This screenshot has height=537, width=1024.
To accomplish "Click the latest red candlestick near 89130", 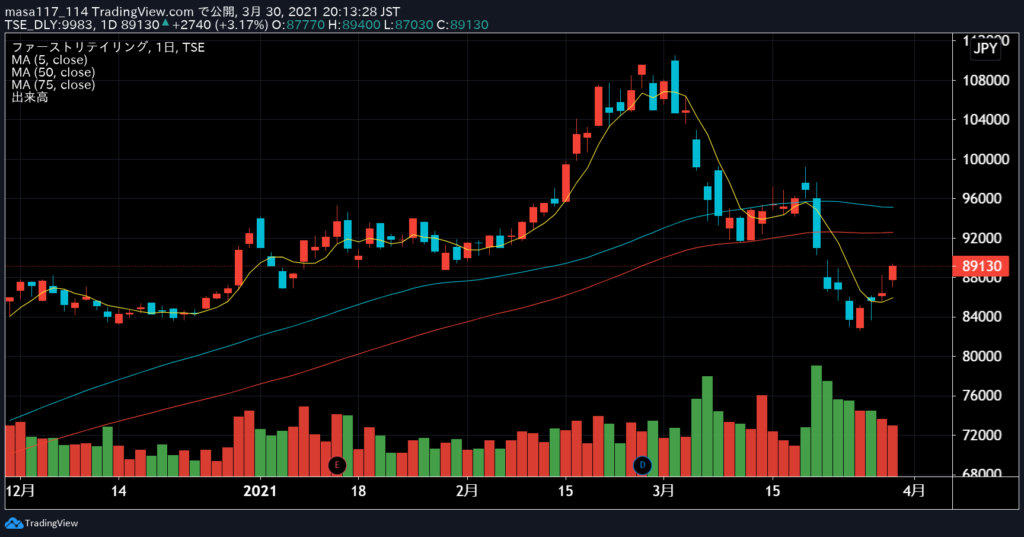I will [x=893, y=273].
